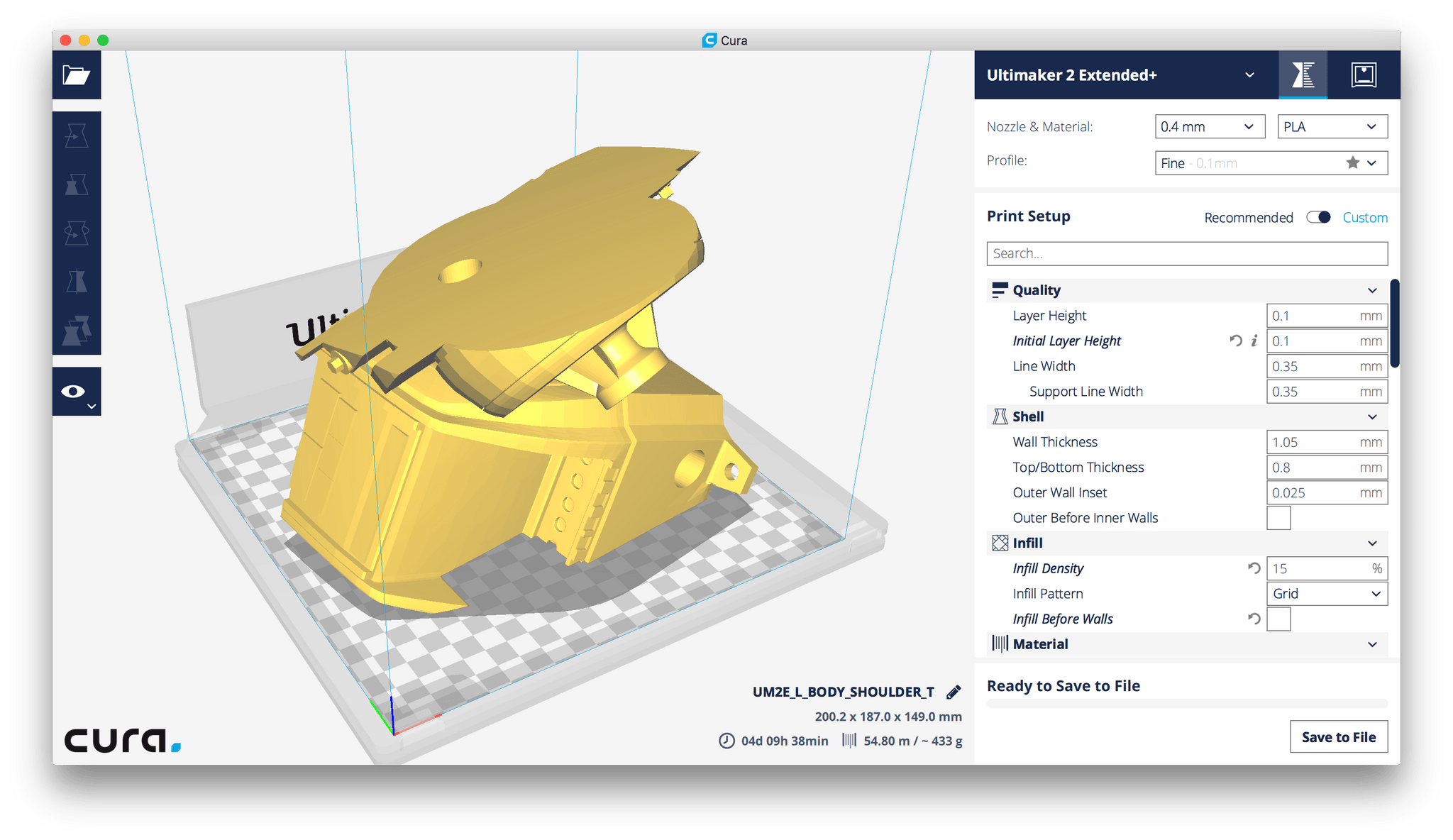Switch Print Setup to Recommended mode
1453x840 pixels.
pyautogui.click(x=1249, y=217)
